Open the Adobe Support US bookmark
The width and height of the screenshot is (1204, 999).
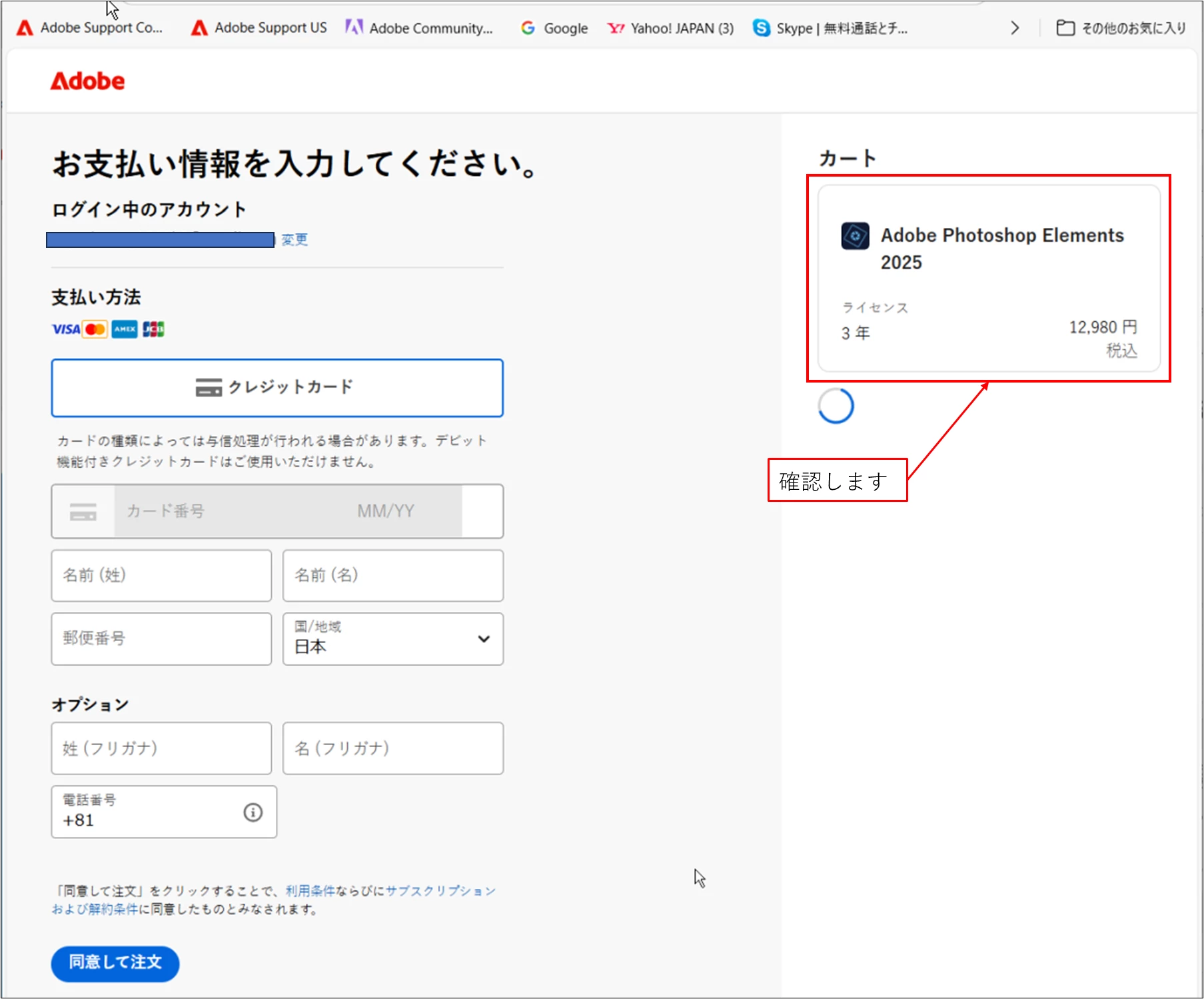[x=259, y=28]
